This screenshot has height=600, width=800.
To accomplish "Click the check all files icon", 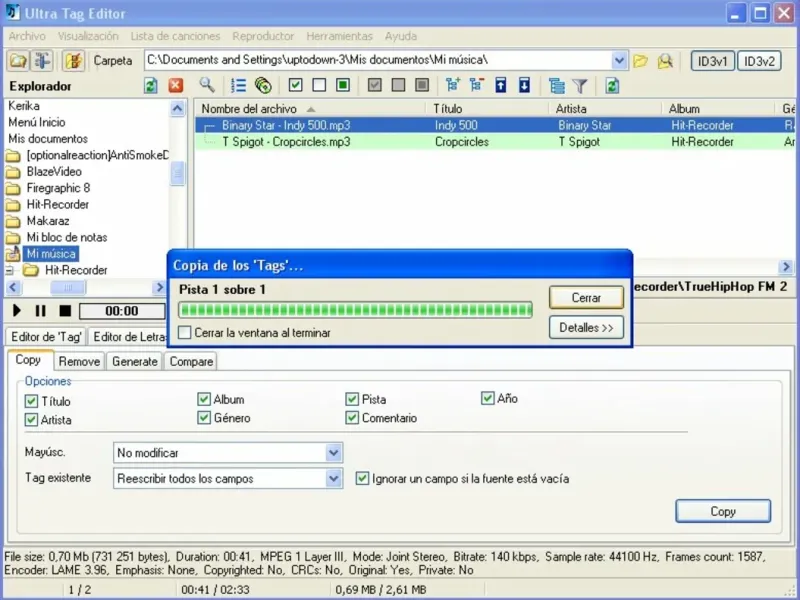I will (295, 85).
